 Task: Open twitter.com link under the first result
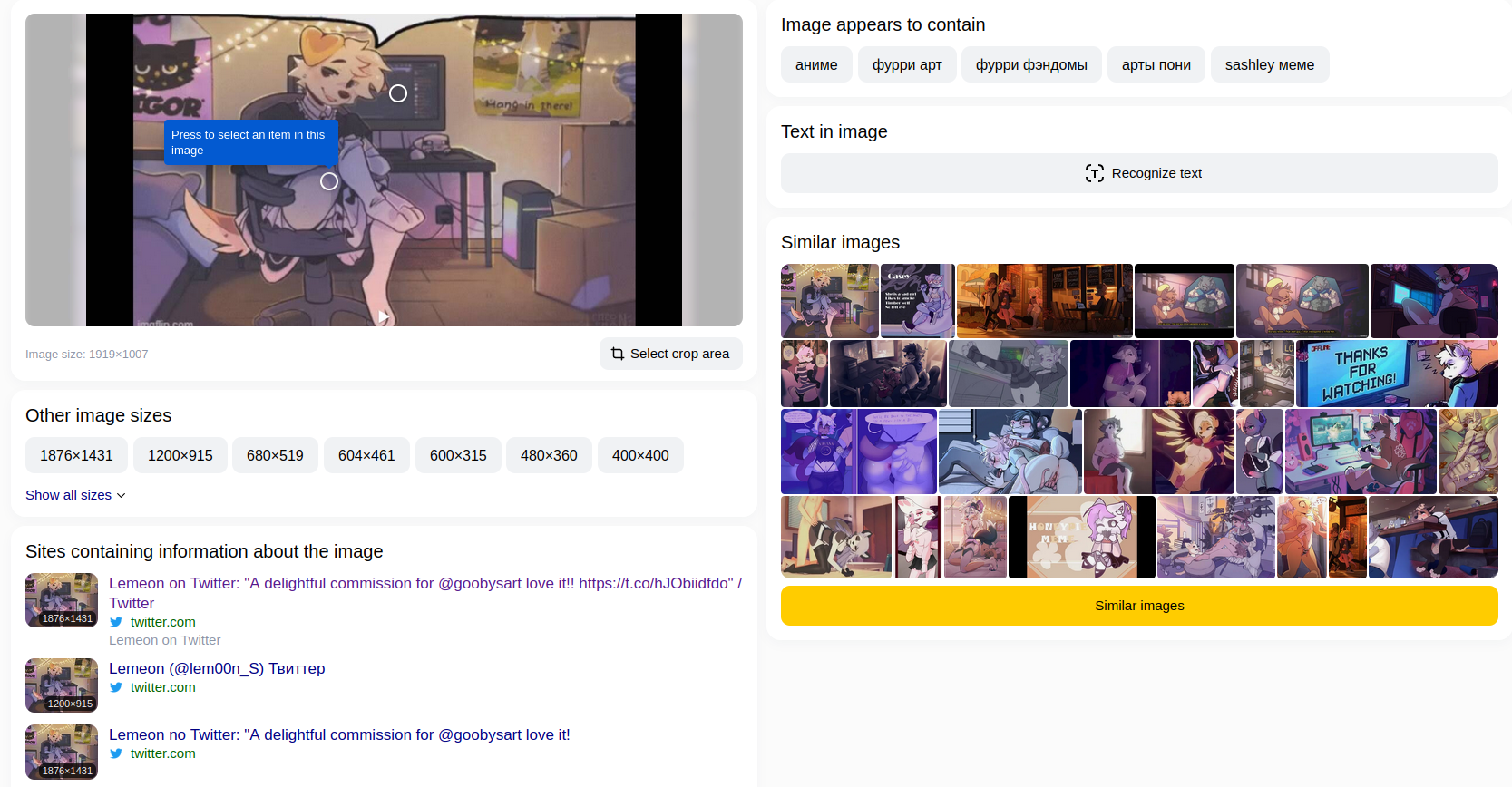coord(163,622)
